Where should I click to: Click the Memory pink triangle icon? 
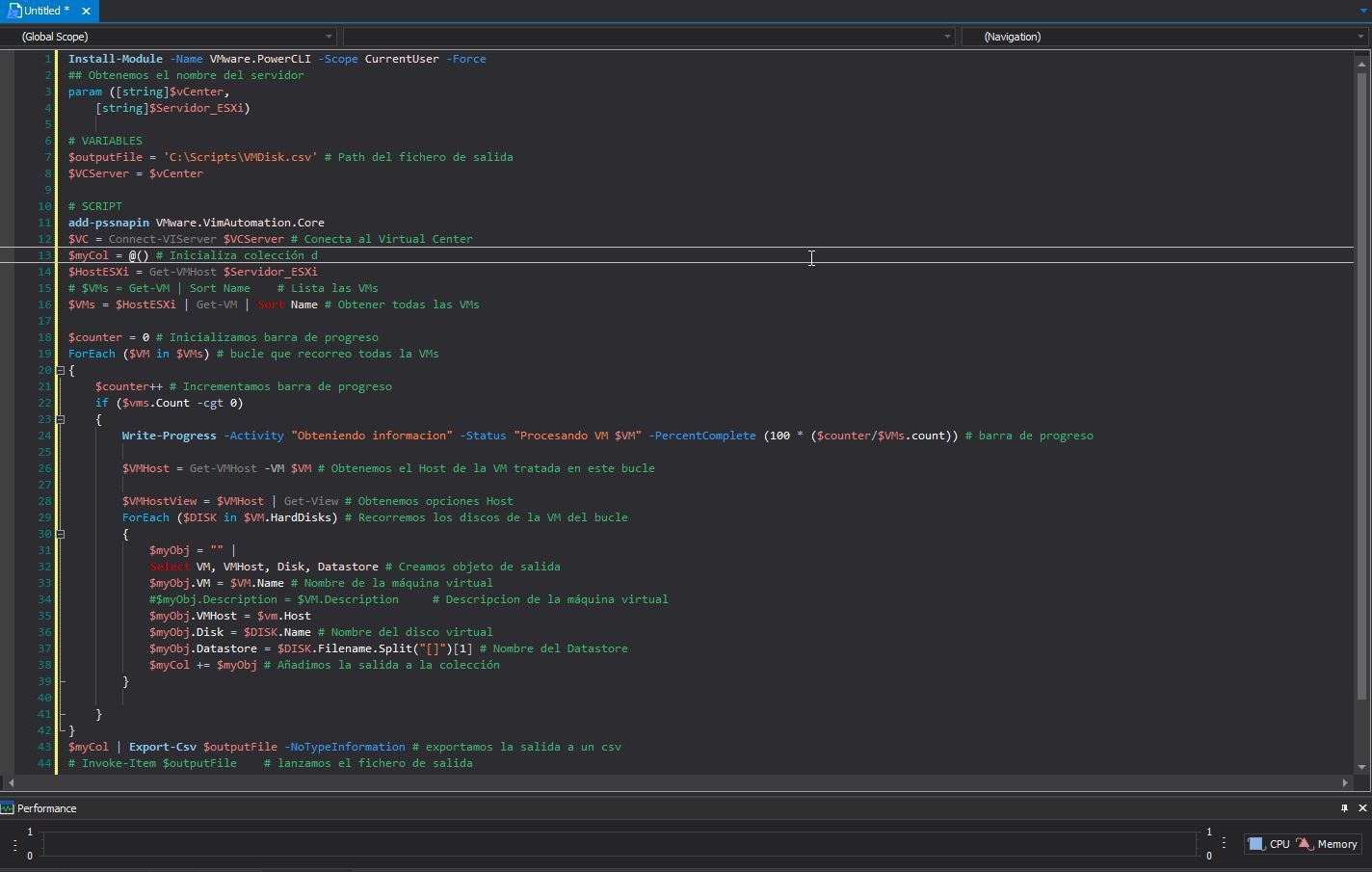point(1305,844)
